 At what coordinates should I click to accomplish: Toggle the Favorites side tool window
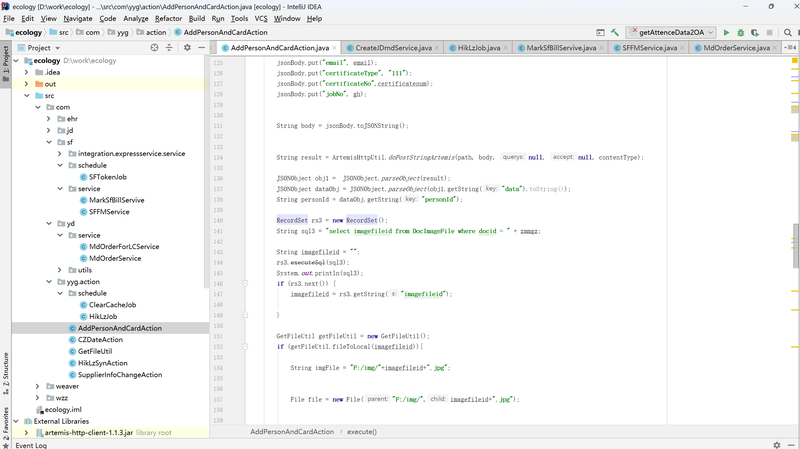(5, 422)
